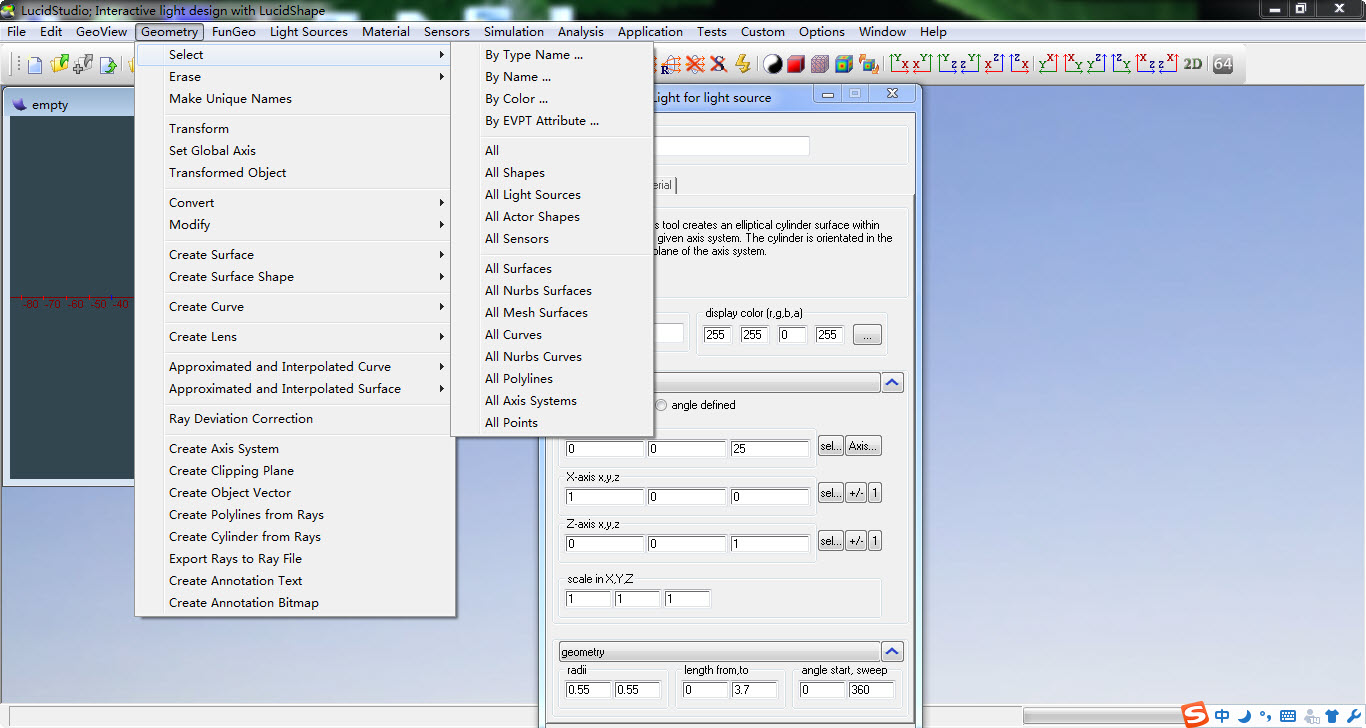This screenshot has width=1366, height=728.
Task: Click the angle sweep field showing 360
Action: pos(871,690)
